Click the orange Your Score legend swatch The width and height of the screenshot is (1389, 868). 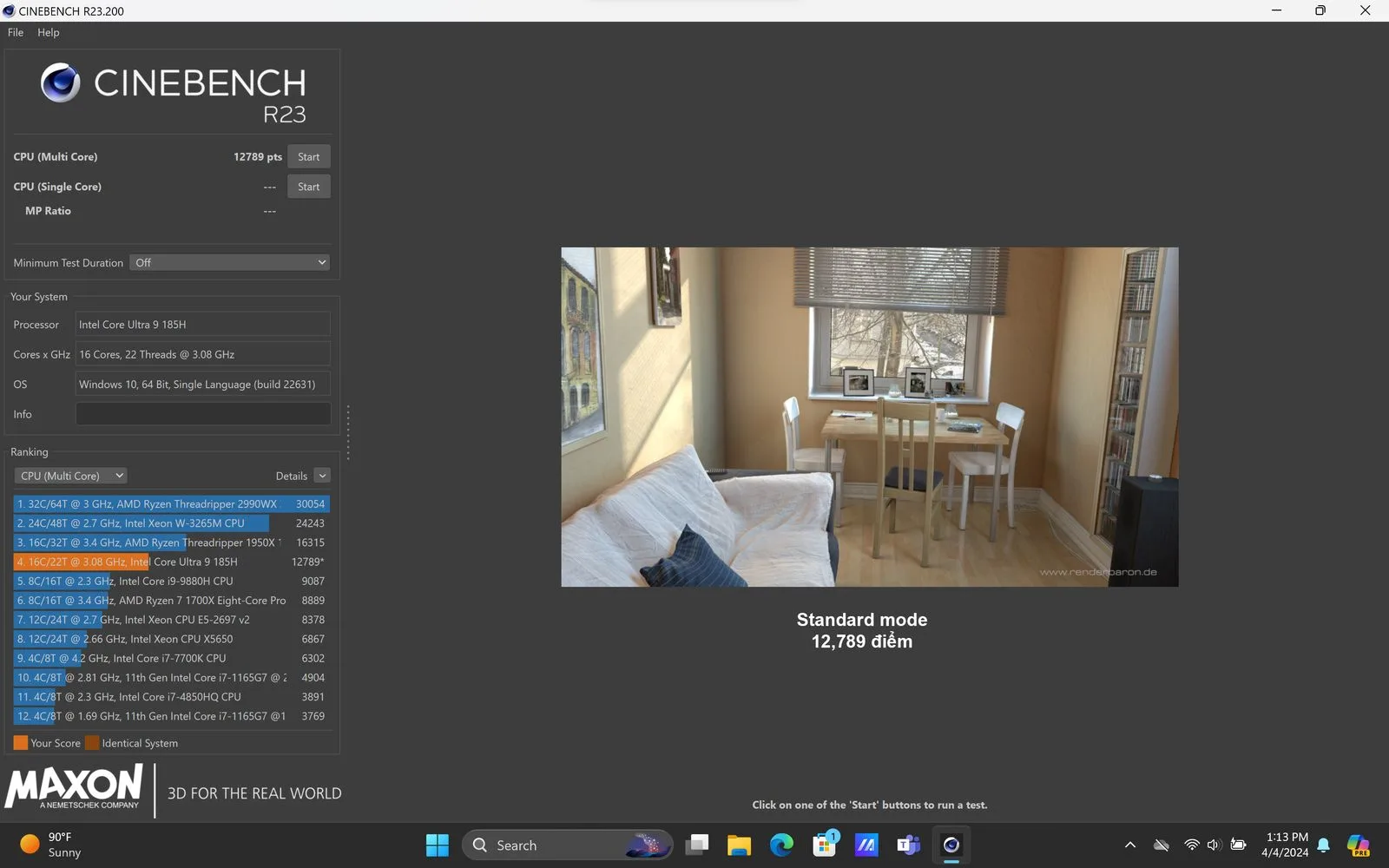pyautogui.click(x=21, y=743)
